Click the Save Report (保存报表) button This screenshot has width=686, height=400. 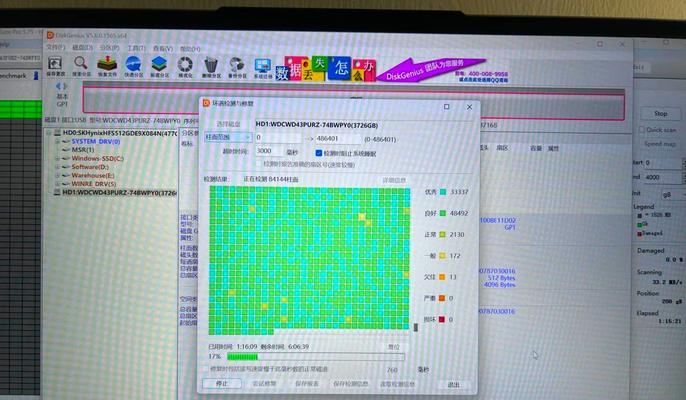coord(307,384)
